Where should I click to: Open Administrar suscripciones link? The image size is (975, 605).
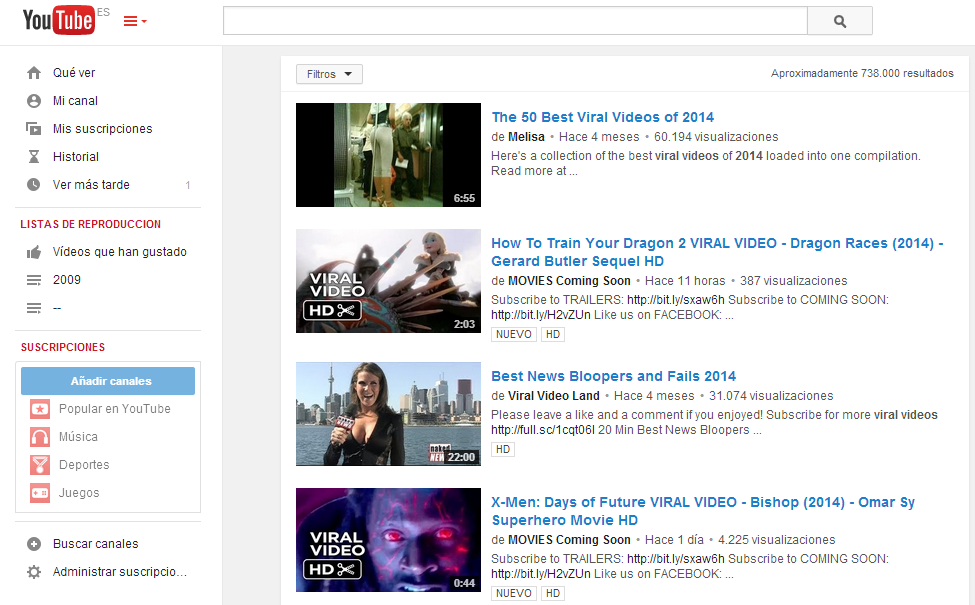(119, 571)
